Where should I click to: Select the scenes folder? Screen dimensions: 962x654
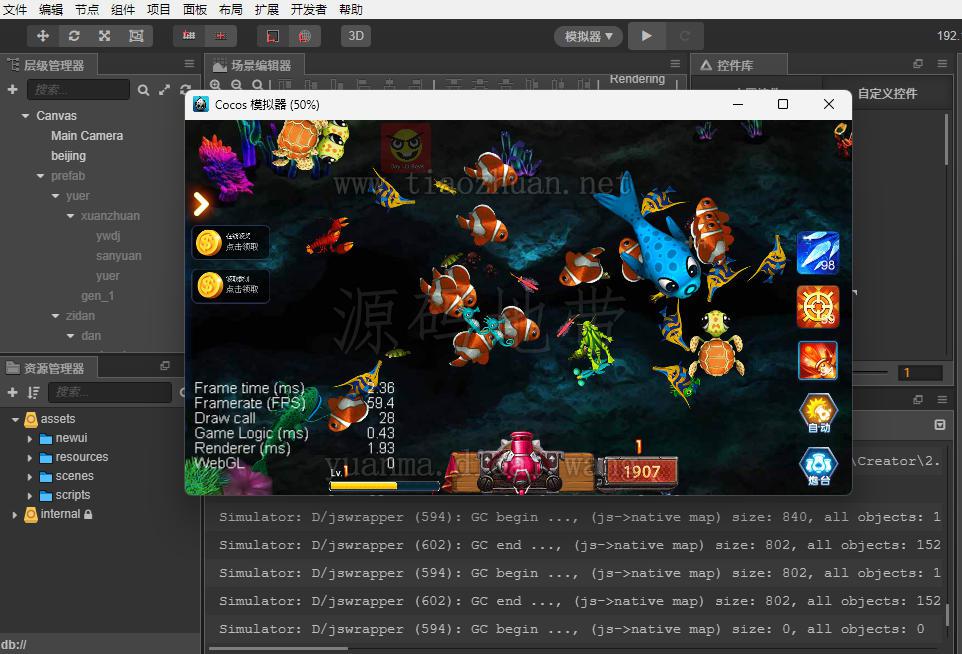[74, 476]
